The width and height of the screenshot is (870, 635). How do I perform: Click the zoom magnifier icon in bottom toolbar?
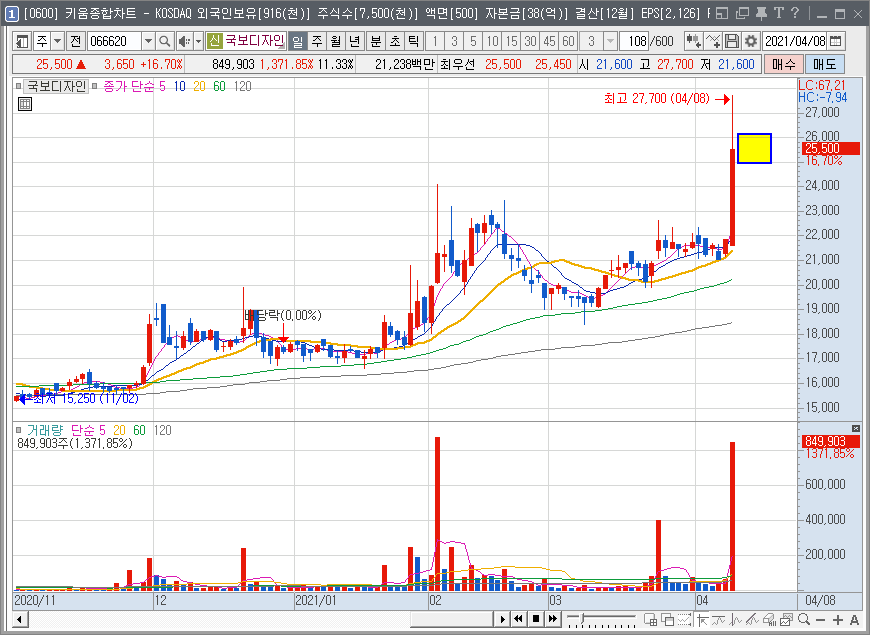[803, 619]
